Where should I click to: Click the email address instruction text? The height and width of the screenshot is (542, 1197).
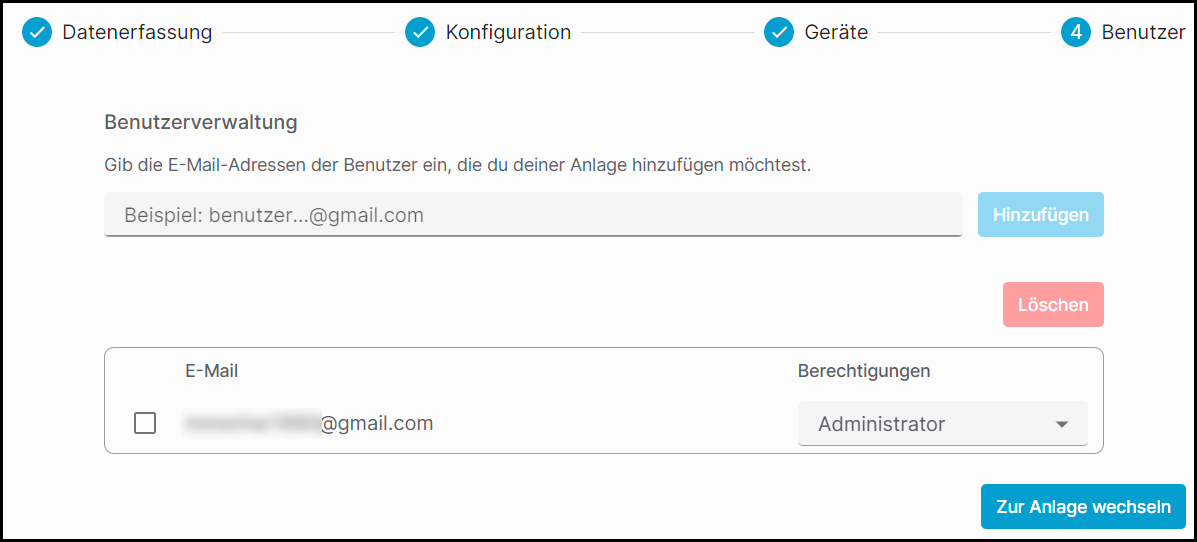457,166
